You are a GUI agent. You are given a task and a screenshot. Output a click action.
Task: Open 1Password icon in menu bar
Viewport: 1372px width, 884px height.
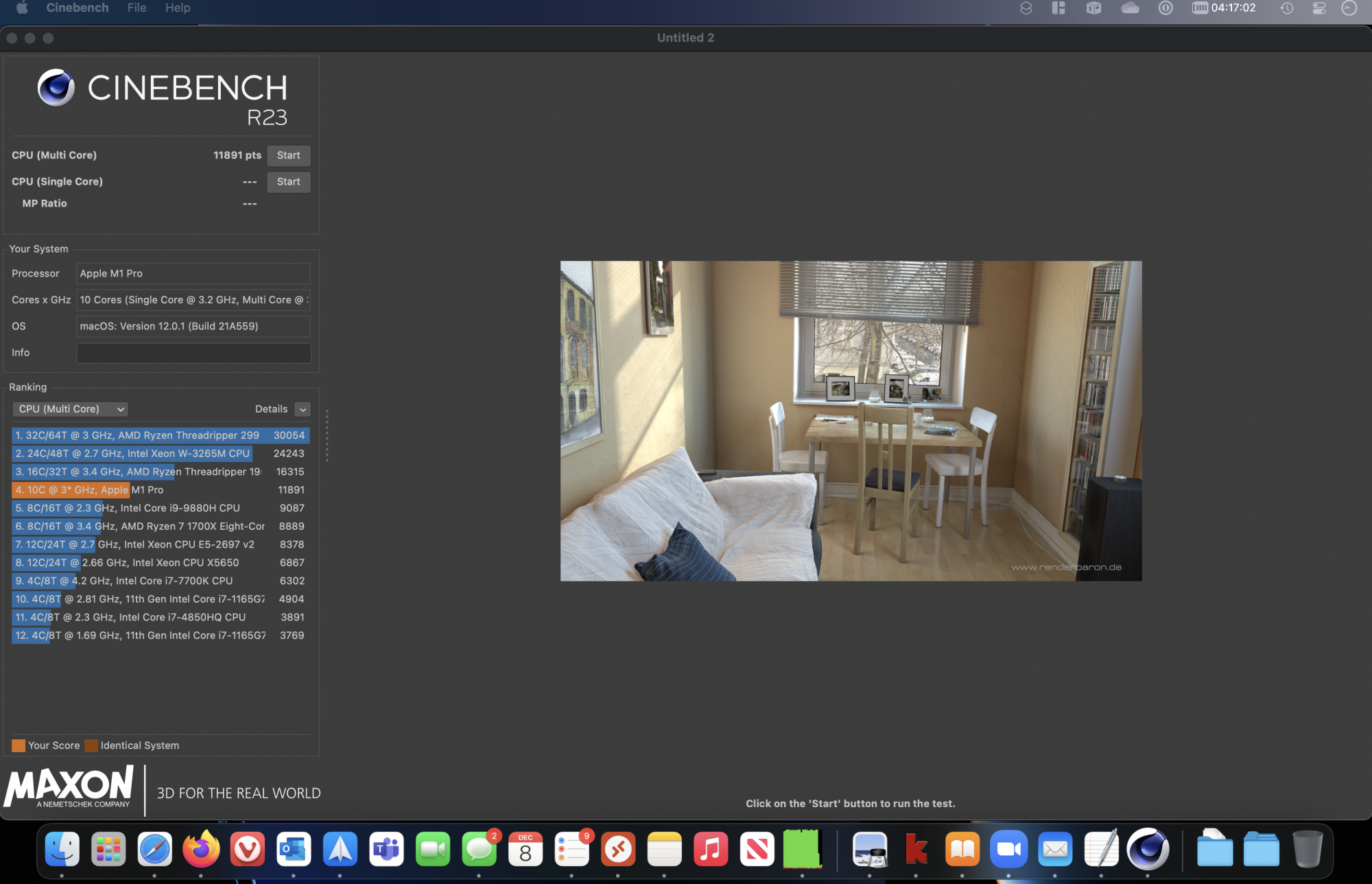[1166, 8]
